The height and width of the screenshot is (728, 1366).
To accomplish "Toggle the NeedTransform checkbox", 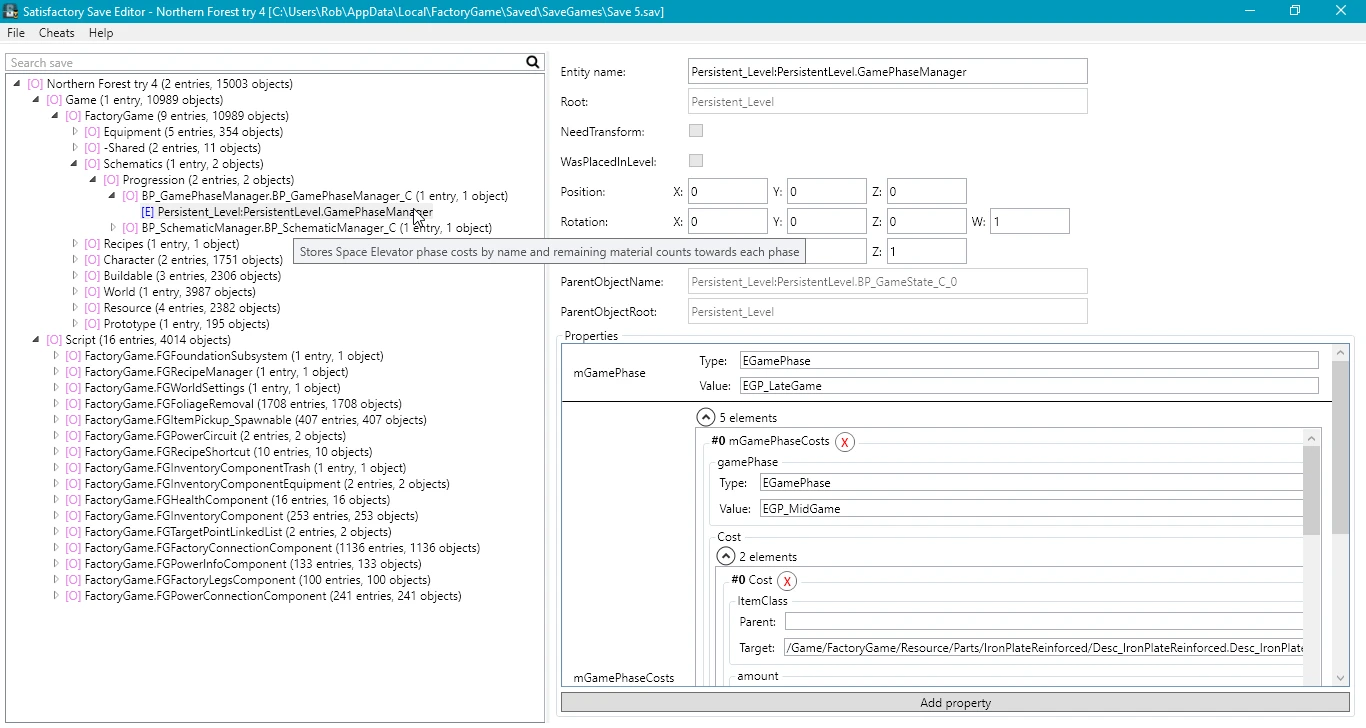I will coord(696,131).
